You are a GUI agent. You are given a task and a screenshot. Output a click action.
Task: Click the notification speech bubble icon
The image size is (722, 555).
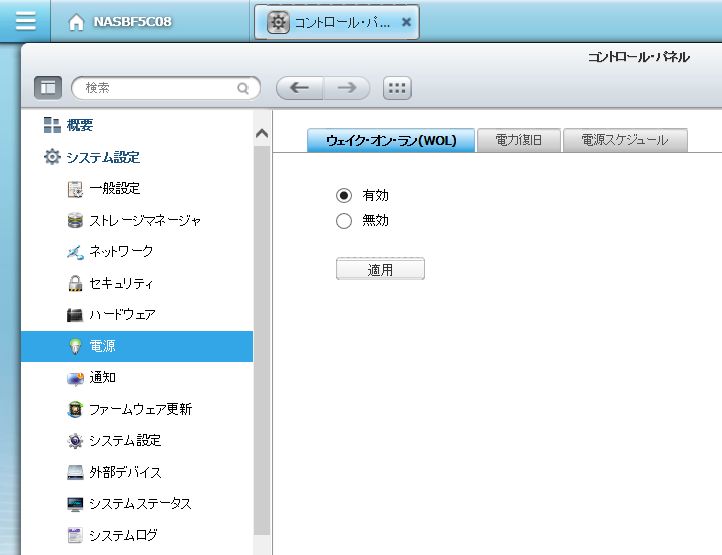76,378
